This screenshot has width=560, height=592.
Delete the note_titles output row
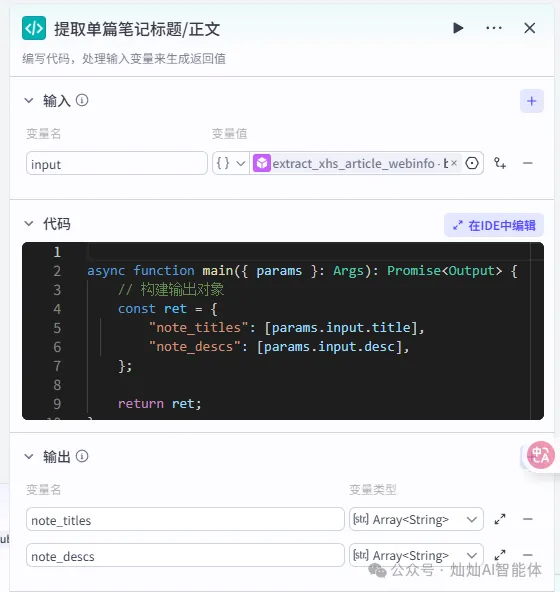(x=528, y=520)
